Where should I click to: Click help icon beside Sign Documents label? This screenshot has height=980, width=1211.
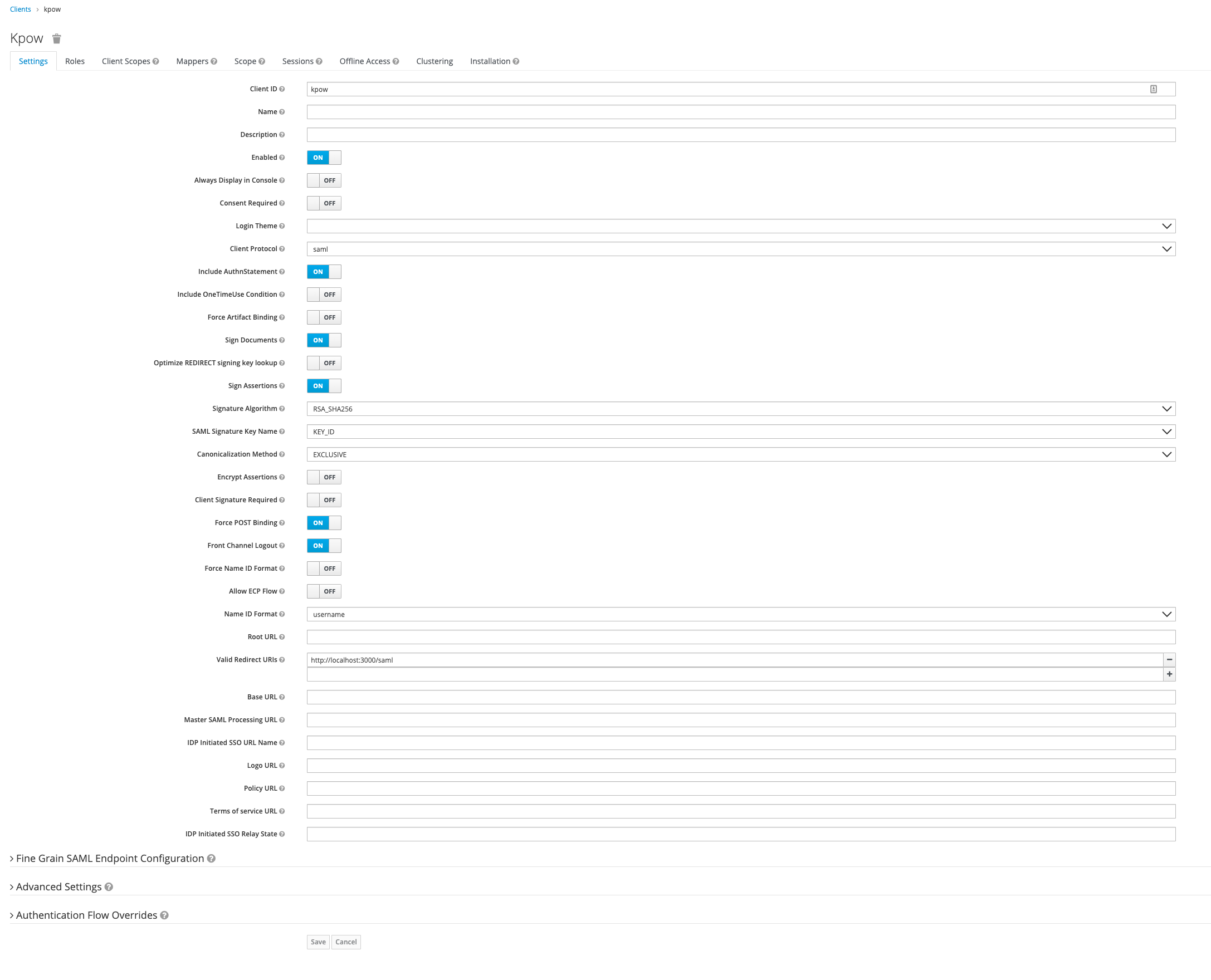(x=282, y=340)
